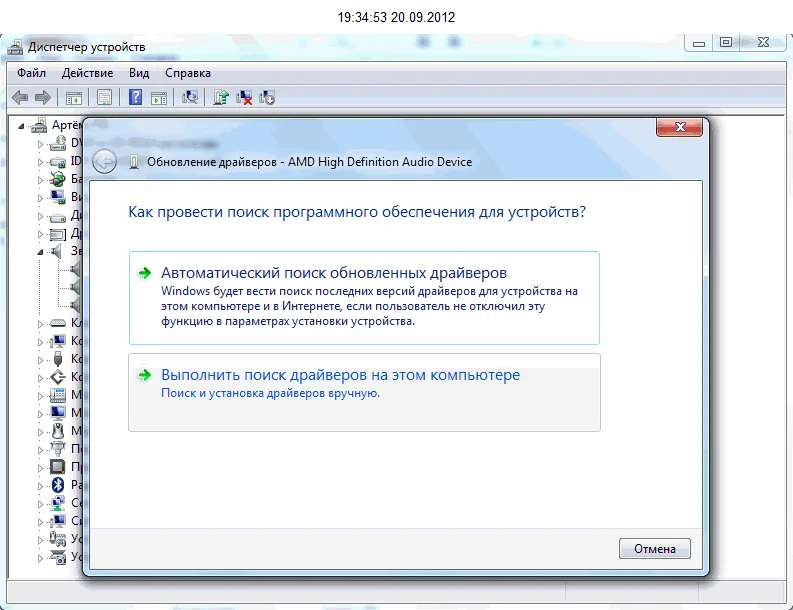
Task: Click the Диспетчер устройств title bar icon
Action: 15,47
